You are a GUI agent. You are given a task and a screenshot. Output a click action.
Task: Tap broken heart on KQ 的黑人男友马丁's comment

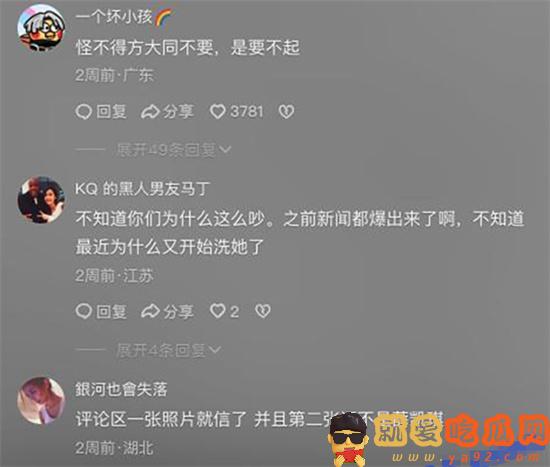click(x=263, y=311)
